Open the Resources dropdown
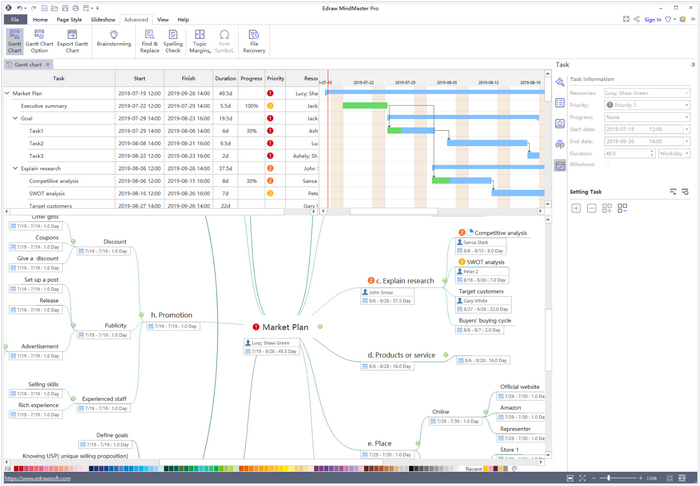Screen dimensions: 700x486 pos(687,93)
